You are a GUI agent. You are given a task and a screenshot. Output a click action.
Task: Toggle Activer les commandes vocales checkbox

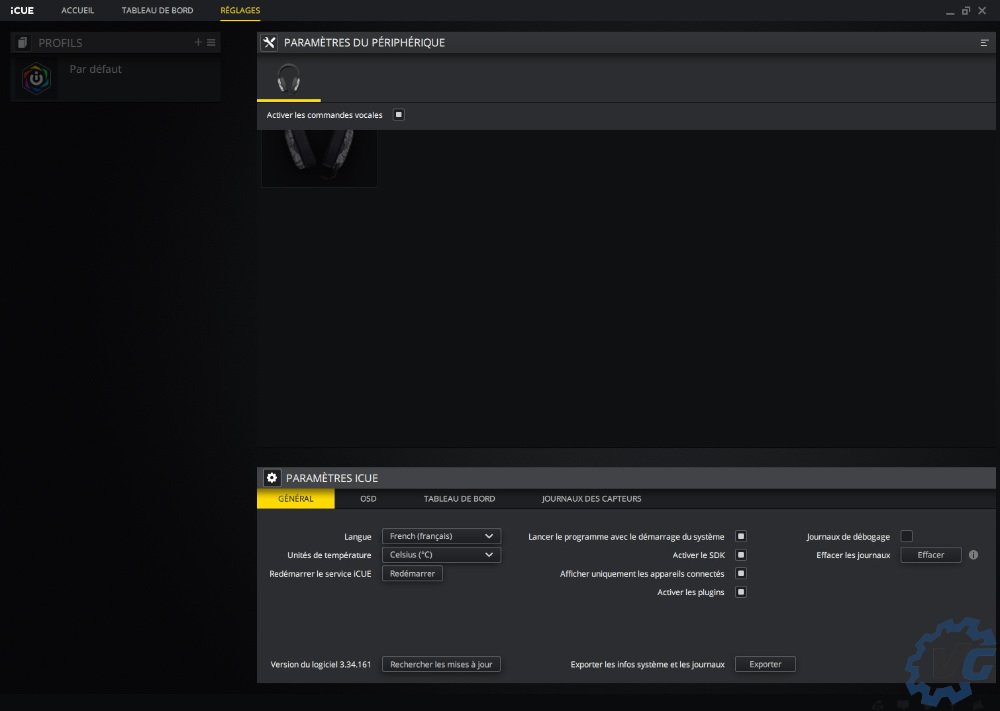[398, 115]
